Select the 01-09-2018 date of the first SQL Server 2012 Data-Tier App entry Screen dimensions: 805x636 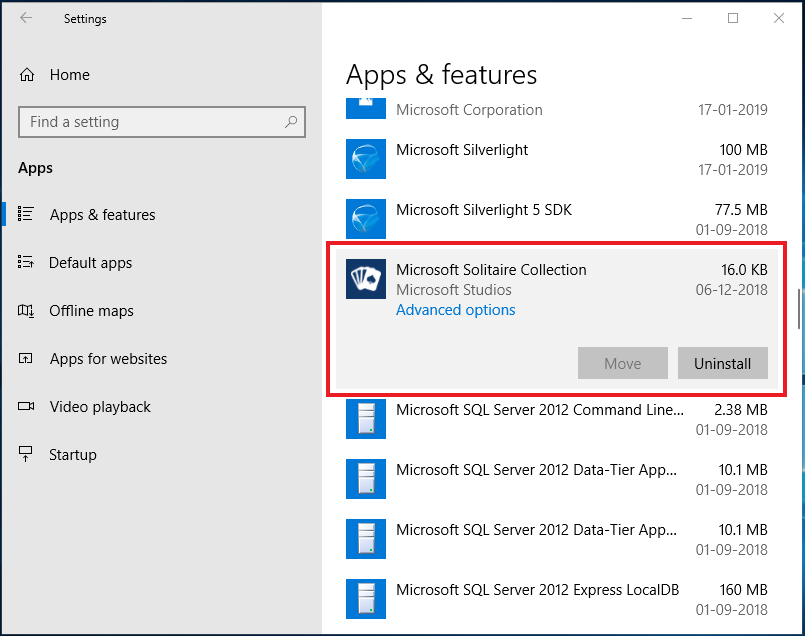click(x=732, y=490)
